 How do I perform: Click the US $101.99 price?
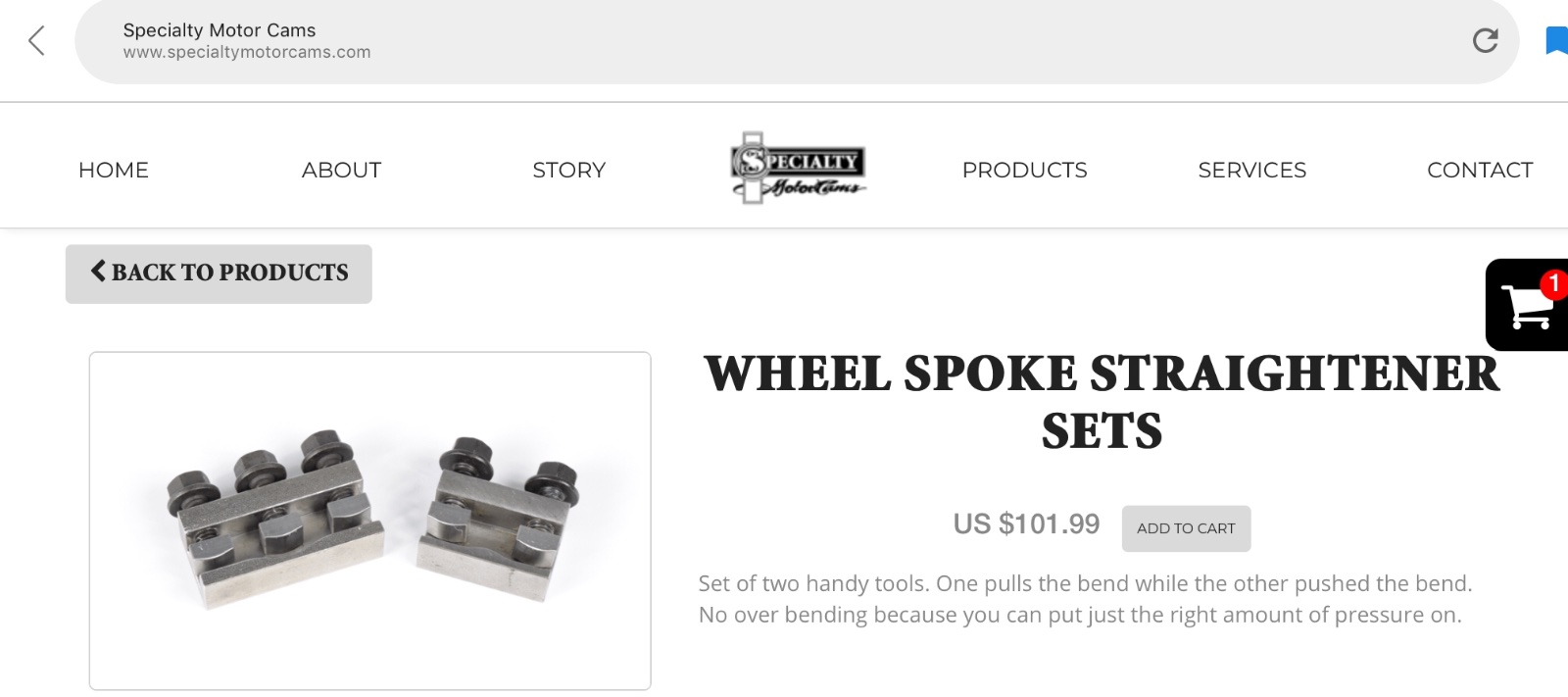click(x=1026, y=524)
